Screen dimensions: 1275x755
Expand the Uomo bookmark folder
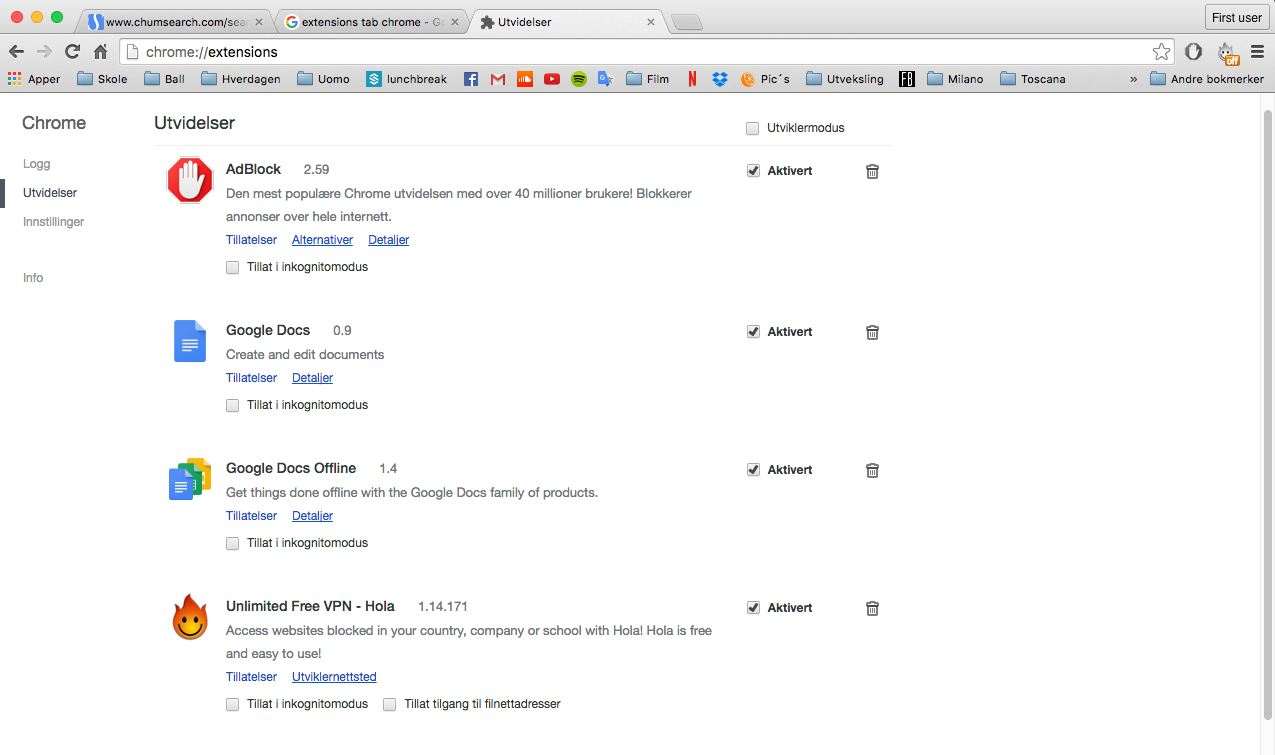(x=324, y=79)
